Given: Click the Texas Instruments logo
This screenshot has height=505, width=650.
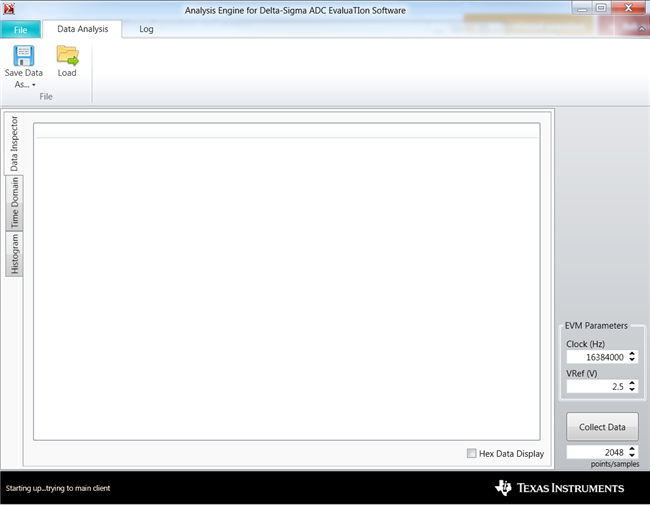Looking at the screenshot, I should [560, 488].
